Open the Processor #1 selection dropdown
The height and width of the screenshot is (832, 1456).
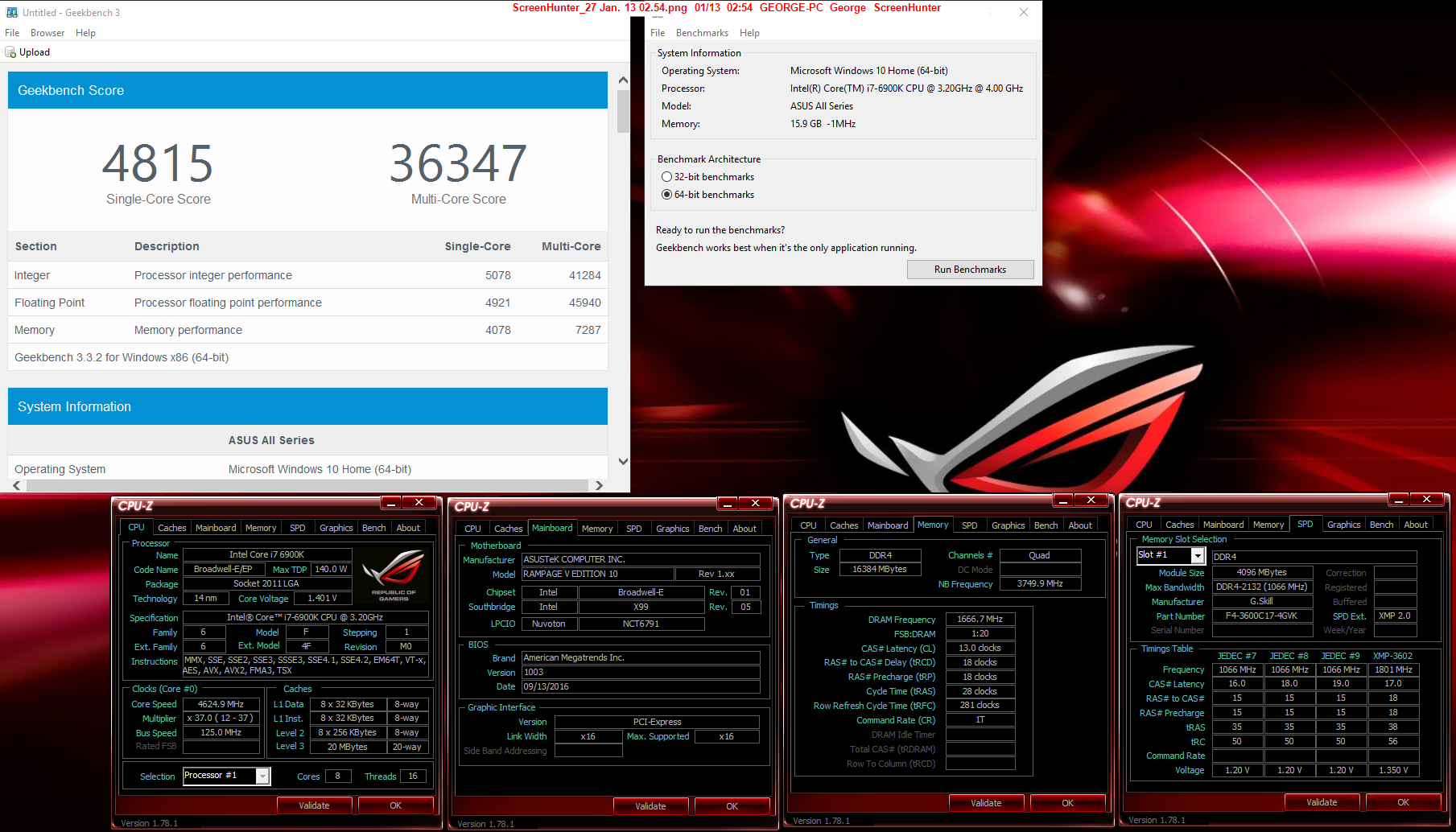pos(262,776)
